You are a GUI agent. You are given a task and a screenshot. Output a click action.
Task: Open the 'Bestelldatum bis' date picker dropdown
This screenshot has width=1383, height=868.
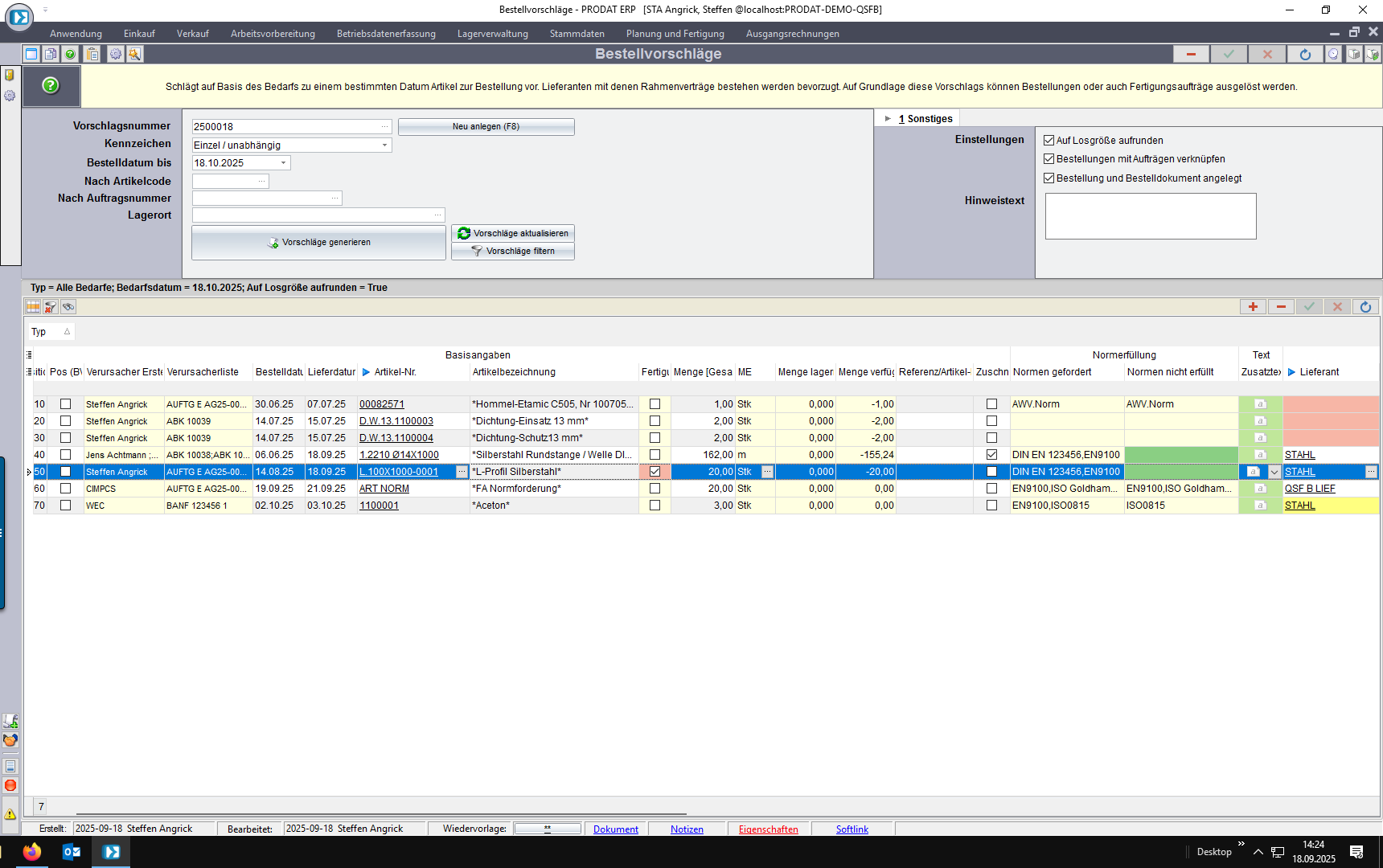[x=283, y=163]
